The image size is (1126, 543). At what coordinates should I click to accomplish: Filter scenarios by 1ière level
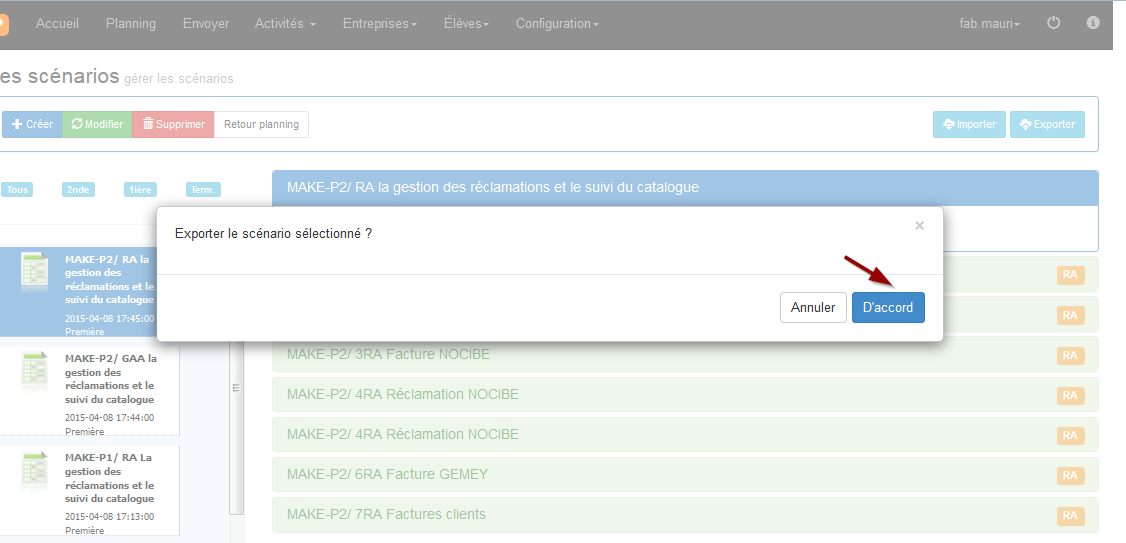pos(140,190)
